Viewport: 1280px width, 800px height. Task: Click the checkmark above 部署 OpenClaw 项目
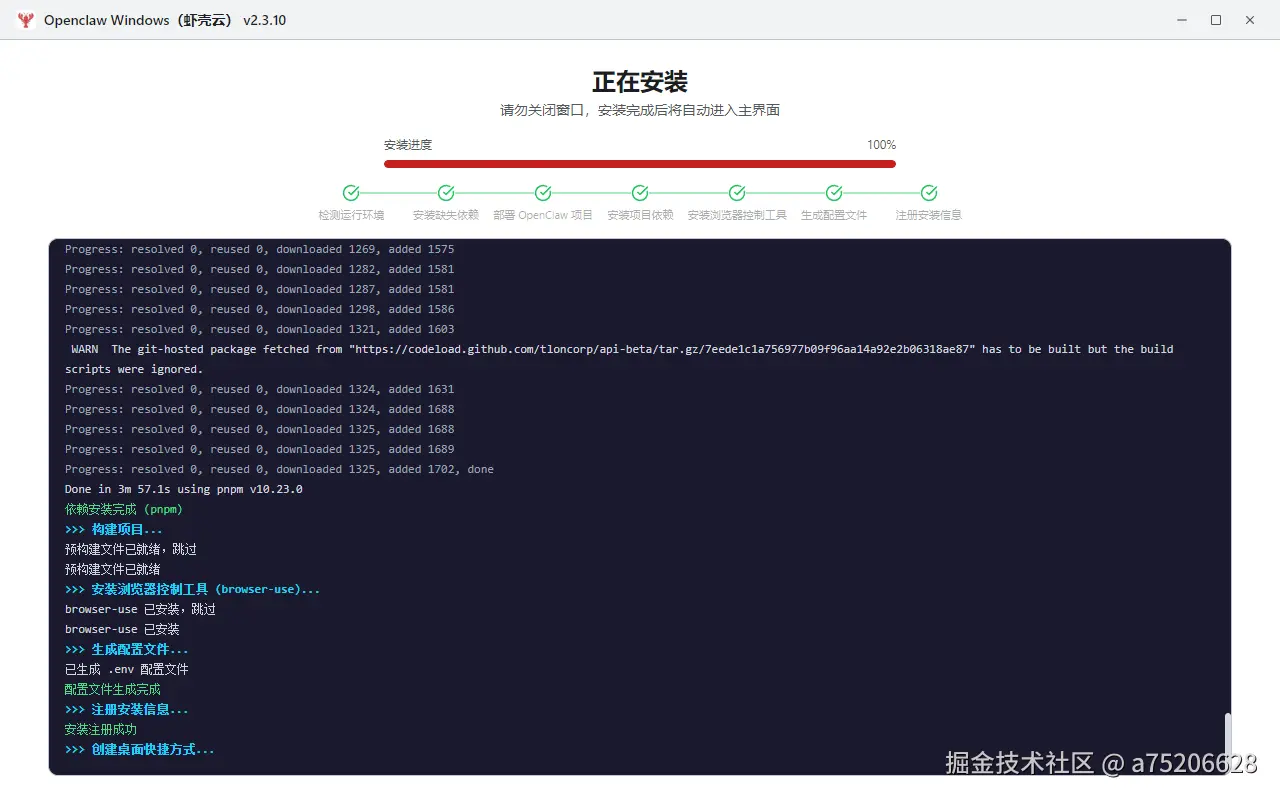point(543,193)
